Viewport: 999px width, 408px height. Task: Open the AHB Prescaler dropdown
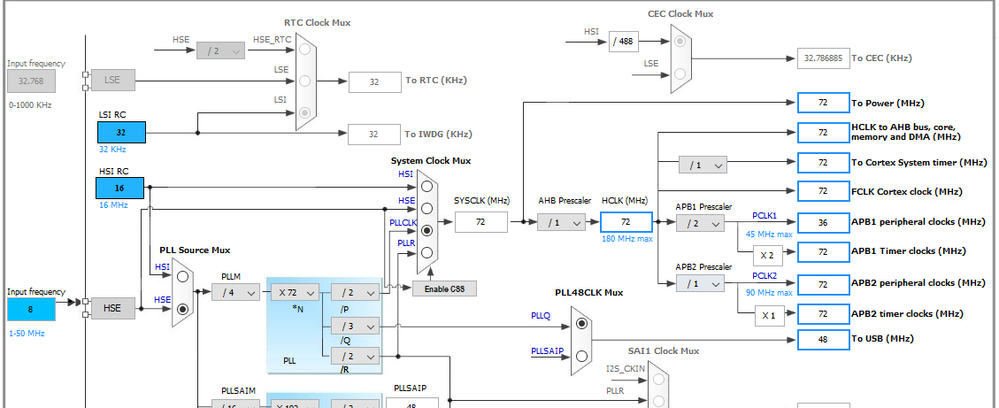click(x=561, y=222)
